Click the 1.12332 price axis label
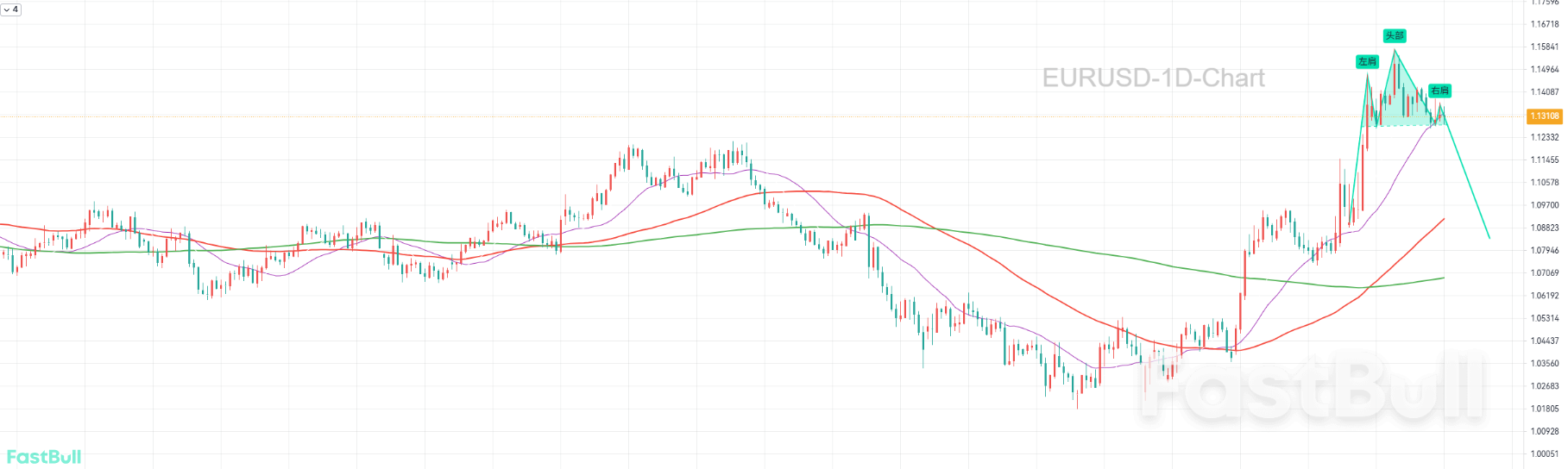This screenshot has width=1568, height=469. tap(1544, 138)
